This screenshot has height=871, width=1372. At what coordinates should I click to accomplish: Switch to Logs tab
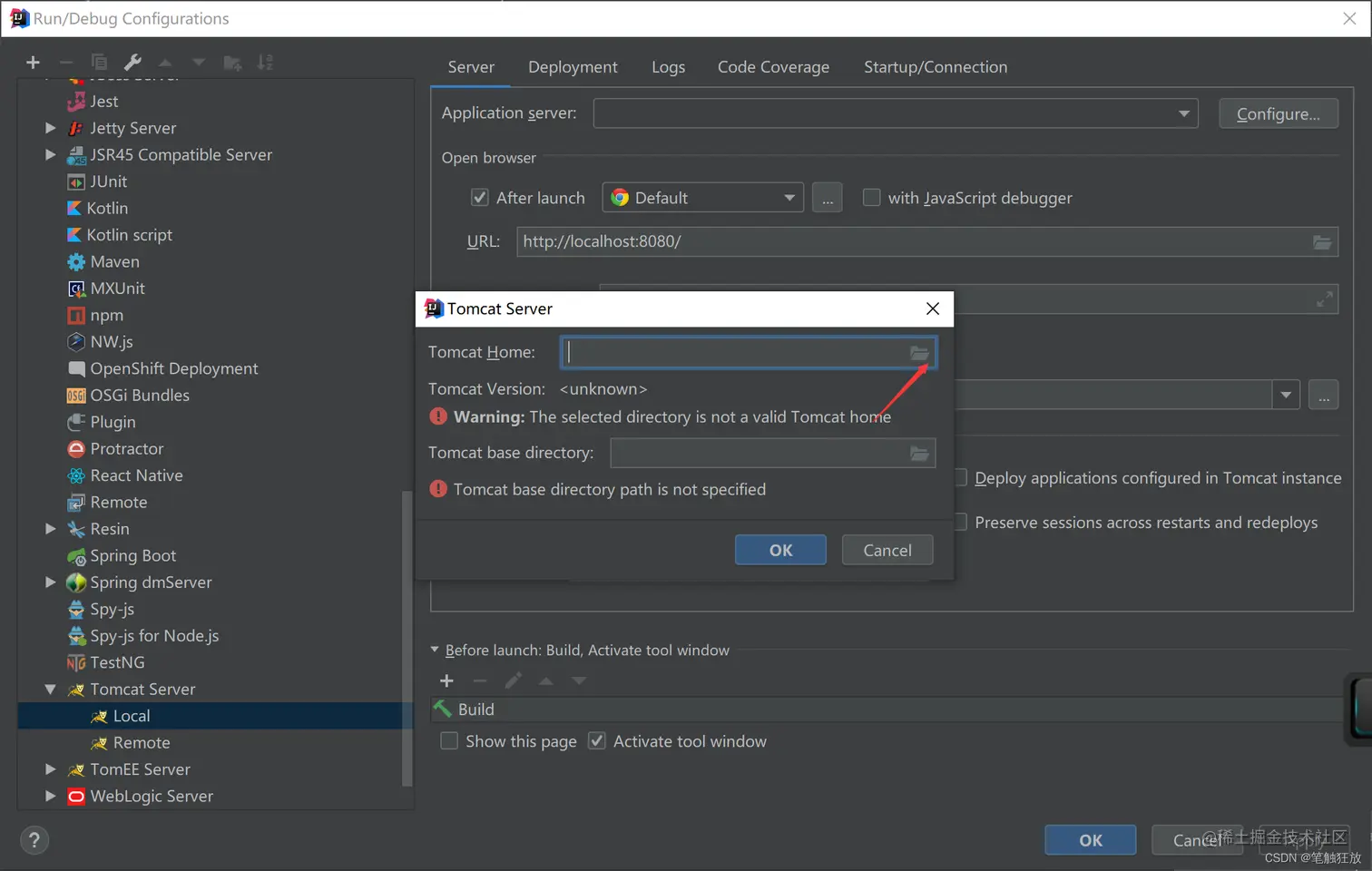668,67
